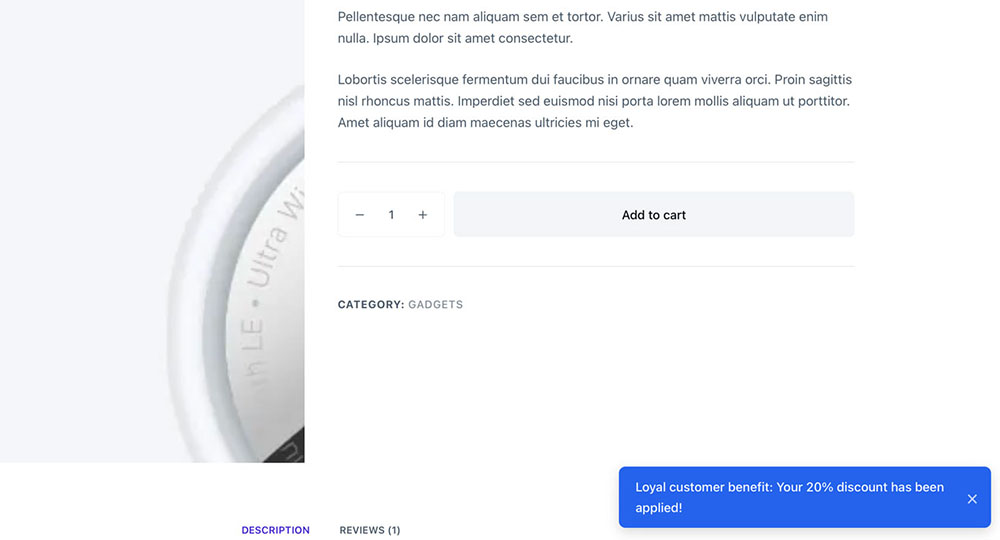The width and height of the screenshot is (1000, 540).
Task: Switch to the Description tab
Action: (275, 530)
